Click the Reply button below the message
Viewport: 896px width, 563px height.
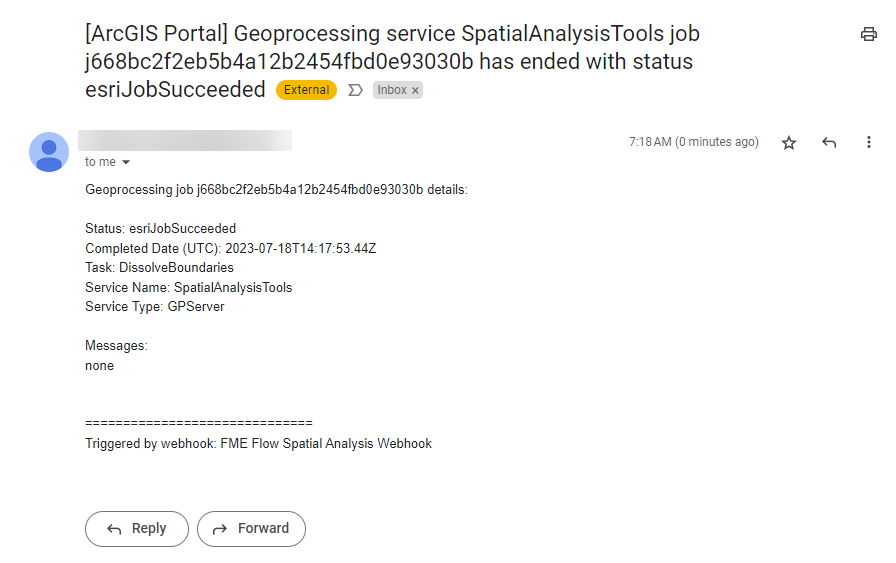coord(137,529)
